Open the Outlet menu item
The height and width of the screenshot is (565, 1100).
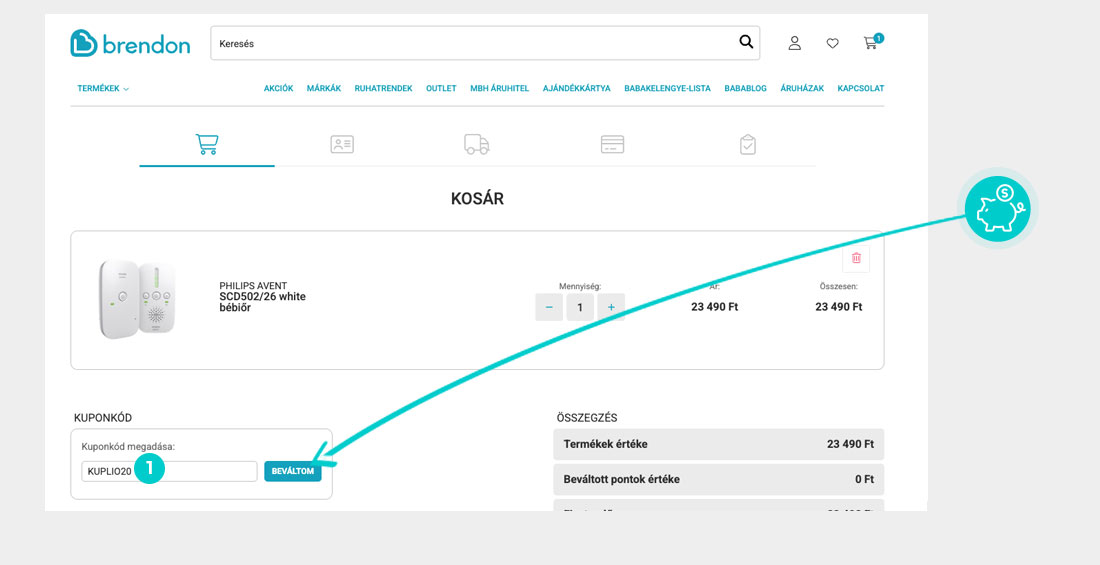(441, 89)
